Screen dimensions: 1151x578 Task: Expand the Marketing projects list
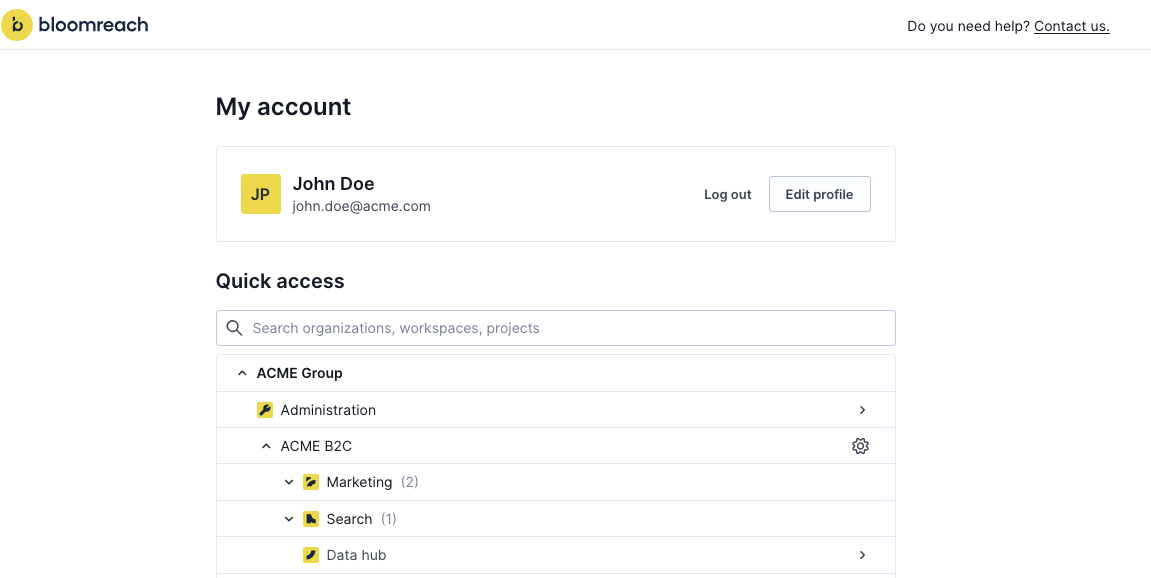pos(288,482)
